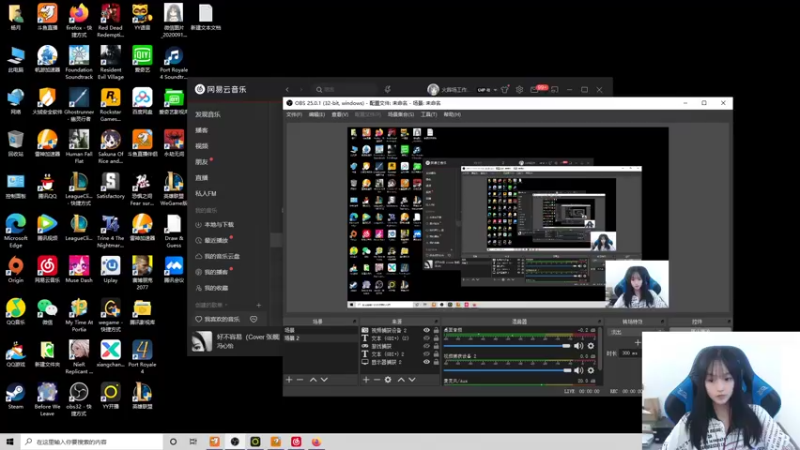800x450 pixels.
Task: Select the Microsoft Edge desktop icon
Action: click(15, 231)
